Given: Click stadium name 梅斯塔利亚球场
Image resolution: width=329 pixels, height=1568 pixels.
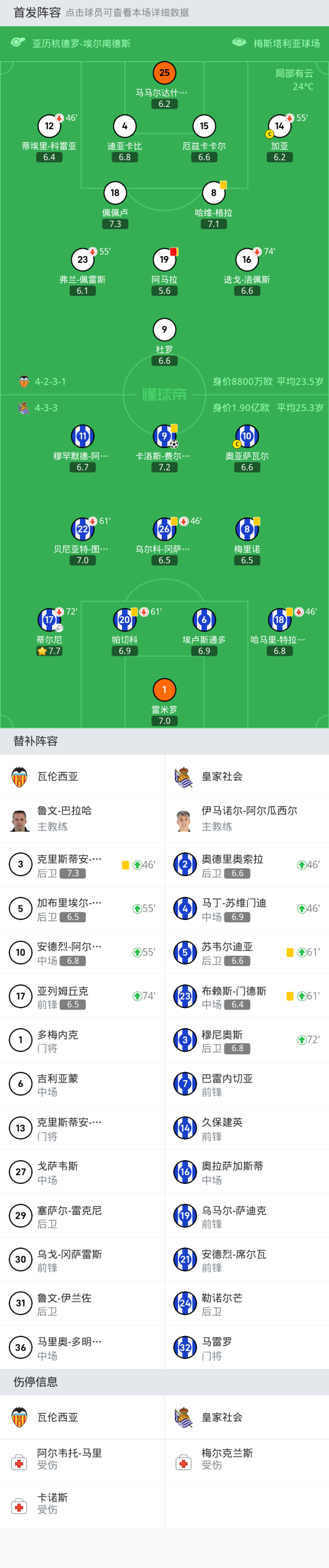Looking at the screenshot, I should (286, 43).
